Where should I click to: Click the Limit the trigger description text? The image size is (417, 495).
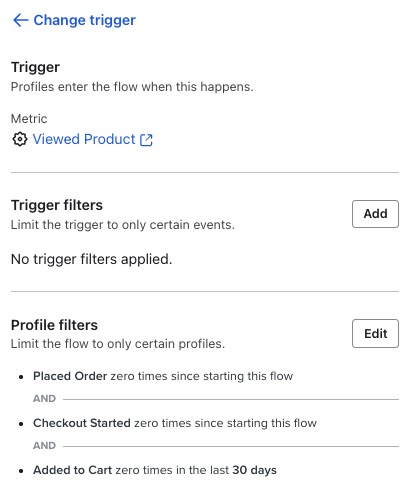click(x=123, y=225)
